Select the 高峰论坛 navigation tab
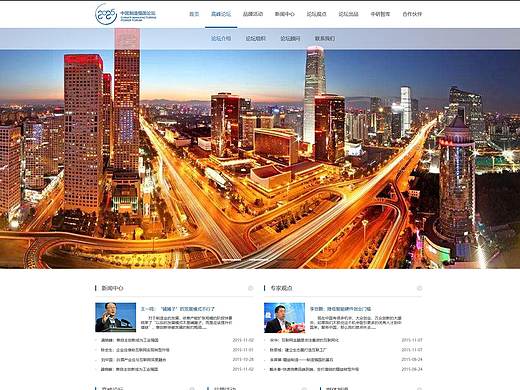This screenshot has width=520, height=390. 221,14
